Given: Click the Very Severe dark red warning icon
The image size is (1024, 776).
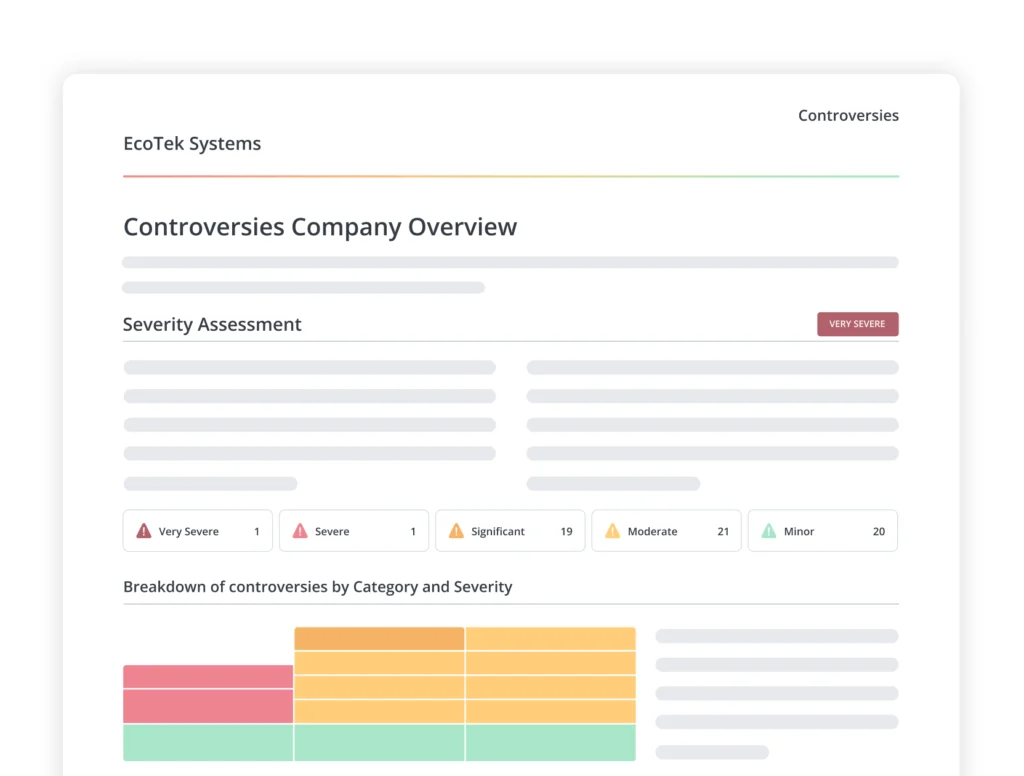Looking at the screenshot, I should pos(144,531).
